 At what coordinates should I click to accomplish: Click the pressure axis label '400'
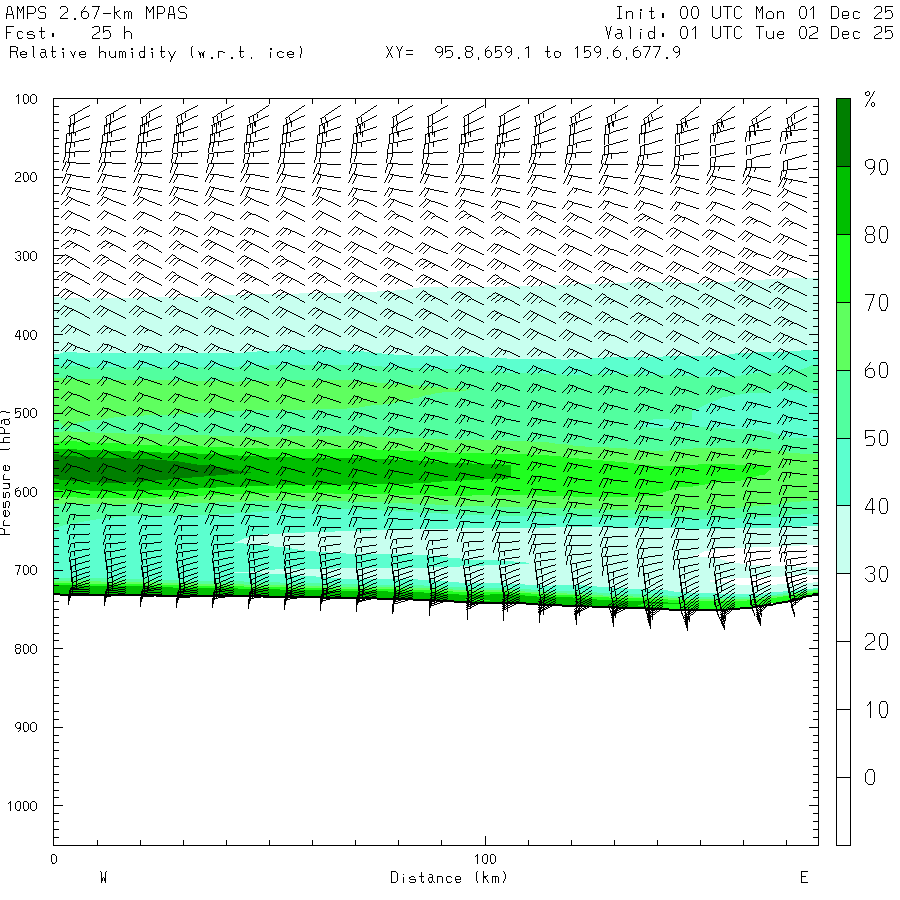point(26,335)
